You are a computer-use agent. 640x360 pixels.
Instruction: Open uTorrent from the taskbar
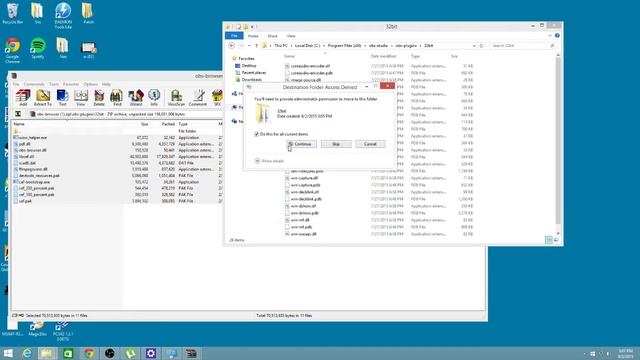pyautogui.click(x=130, y=353)
